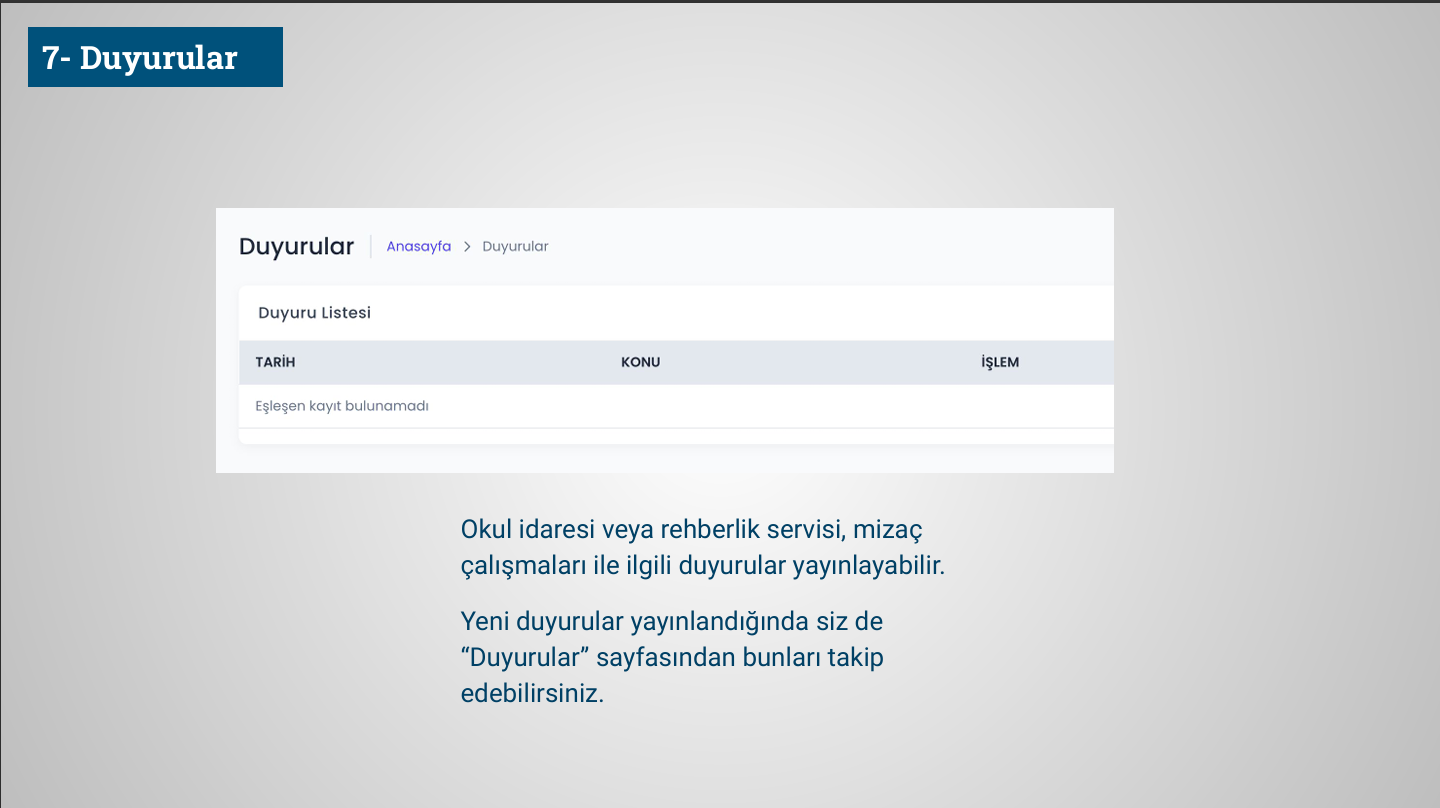
Task: Click the İŞLEM column header
Action: (x=1000, y=362)
